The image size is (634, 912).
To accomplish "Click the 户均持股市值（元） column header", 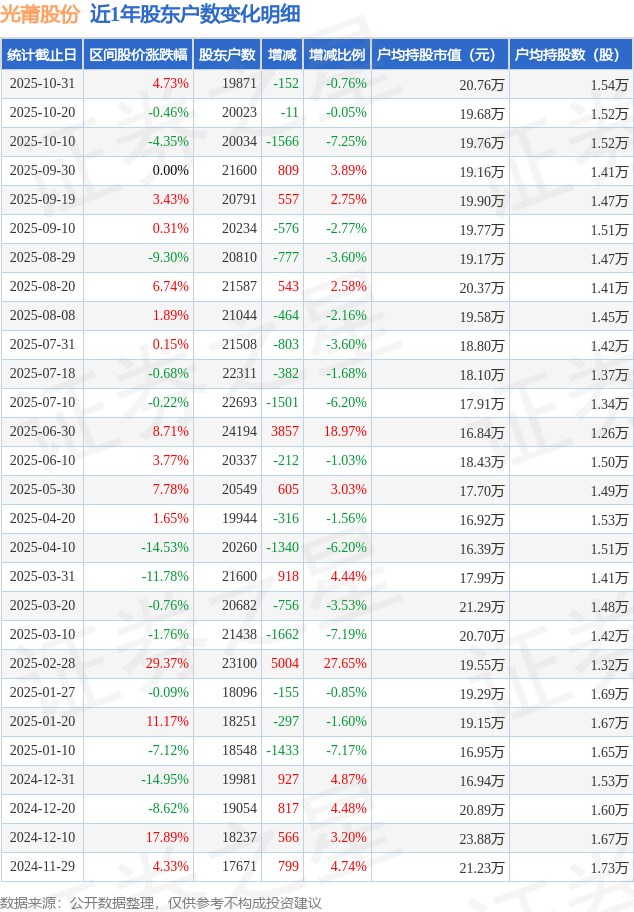I will 439,55.
